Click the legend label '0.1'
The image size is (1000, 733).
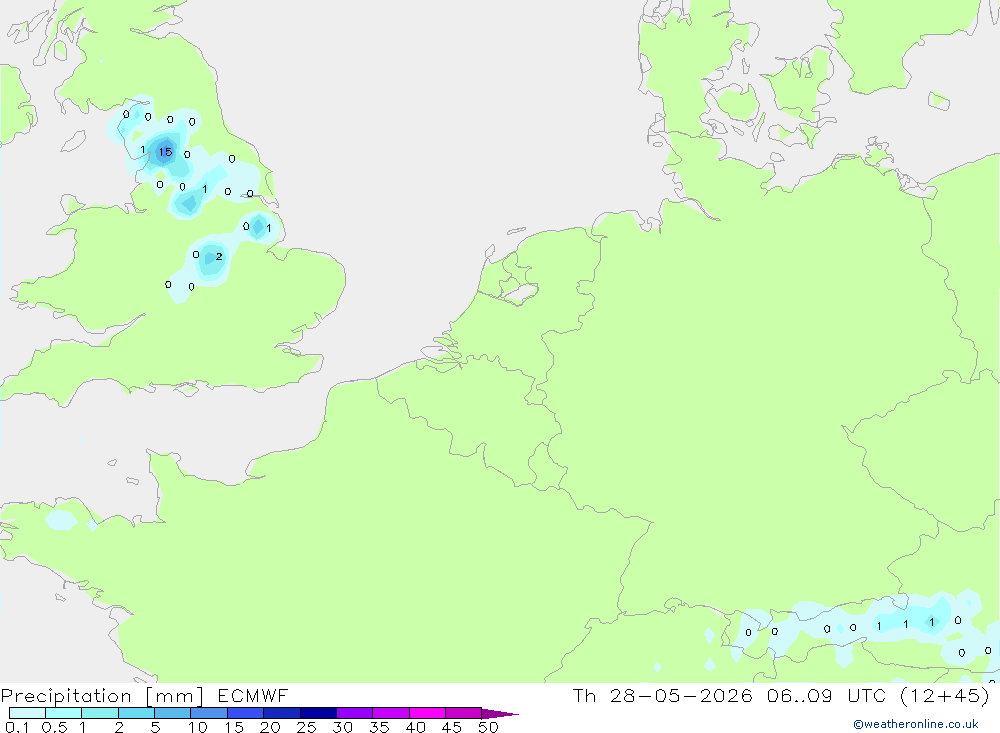(x=17, y=727)
